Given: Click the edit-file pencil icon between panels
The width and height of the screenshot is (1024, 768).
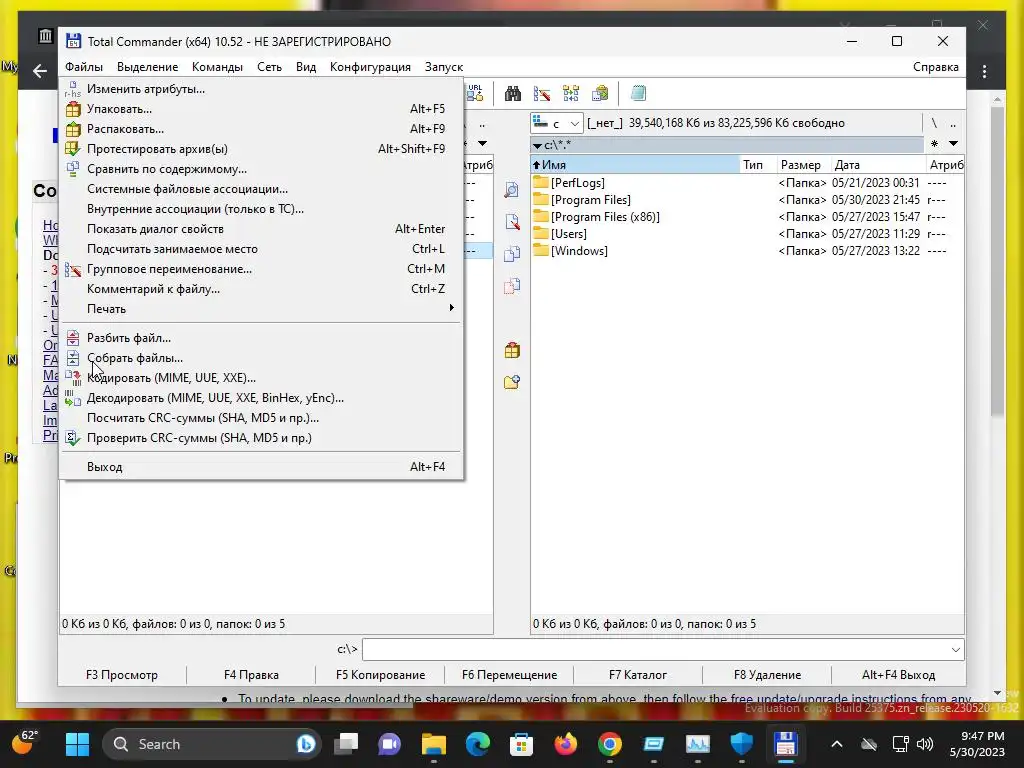Looking at the screenshot, I should coord(512,222).
